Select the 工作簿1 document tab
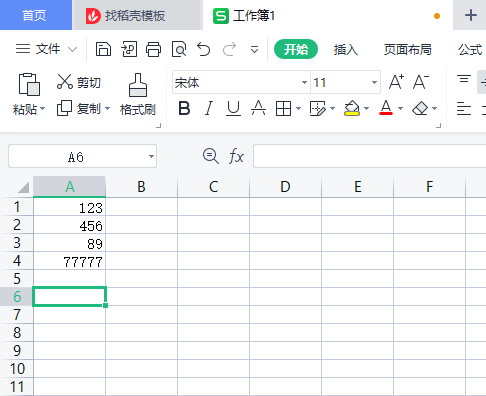This screenshot has height=396, width=486. pos(327,15)
